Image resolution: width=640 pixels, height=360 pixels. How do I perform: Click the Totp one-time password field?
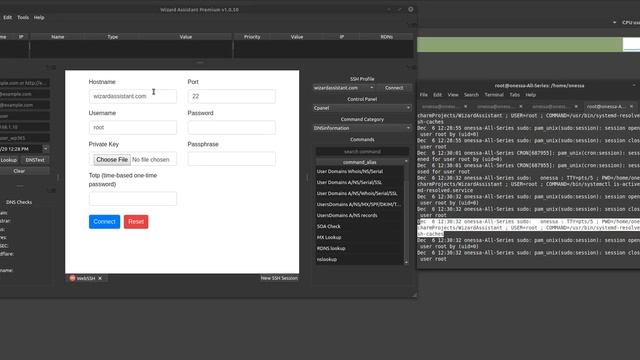(133, 198)
